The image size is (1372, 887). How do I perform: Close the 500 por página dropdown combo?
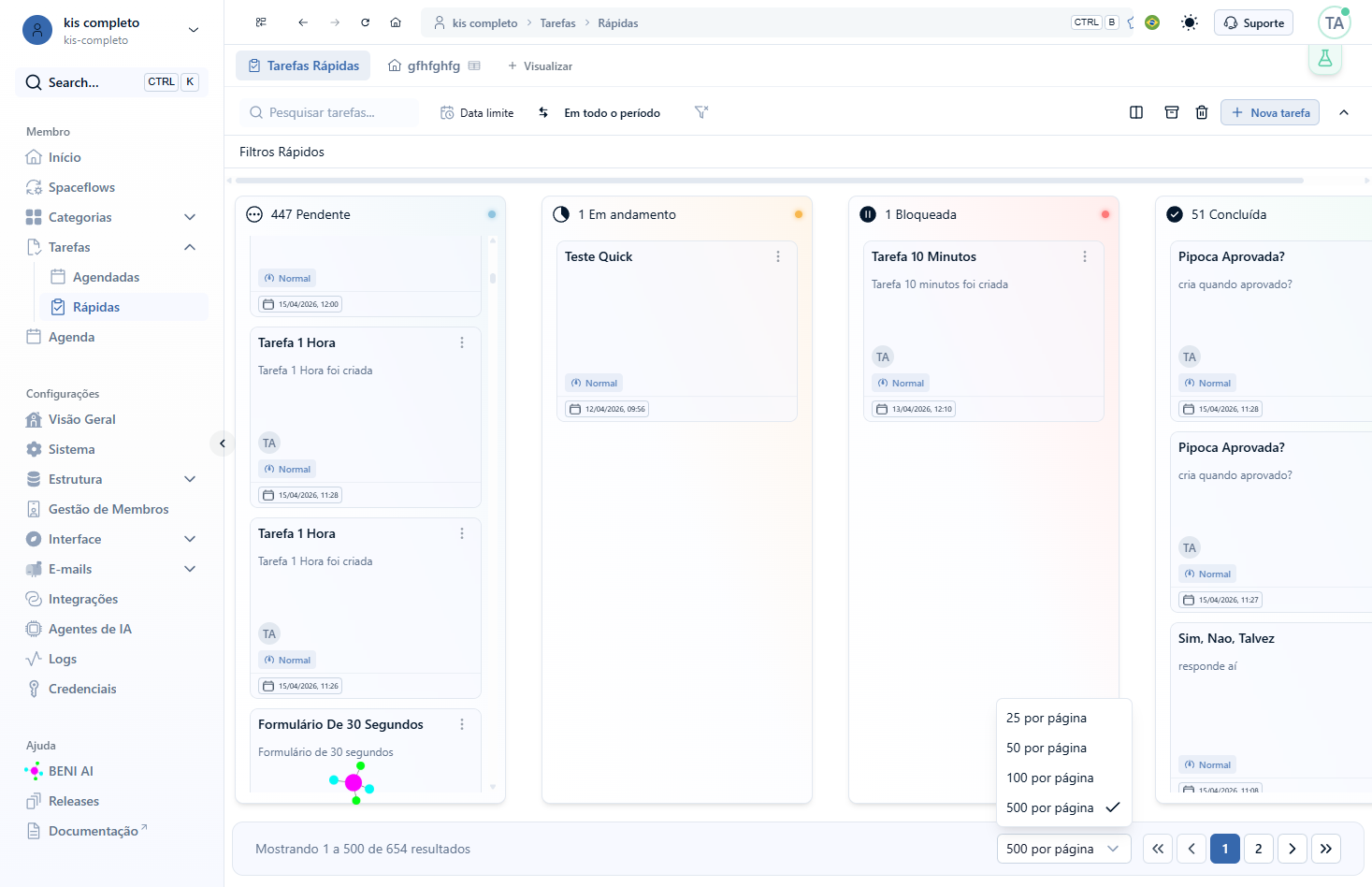point(1063,849)
